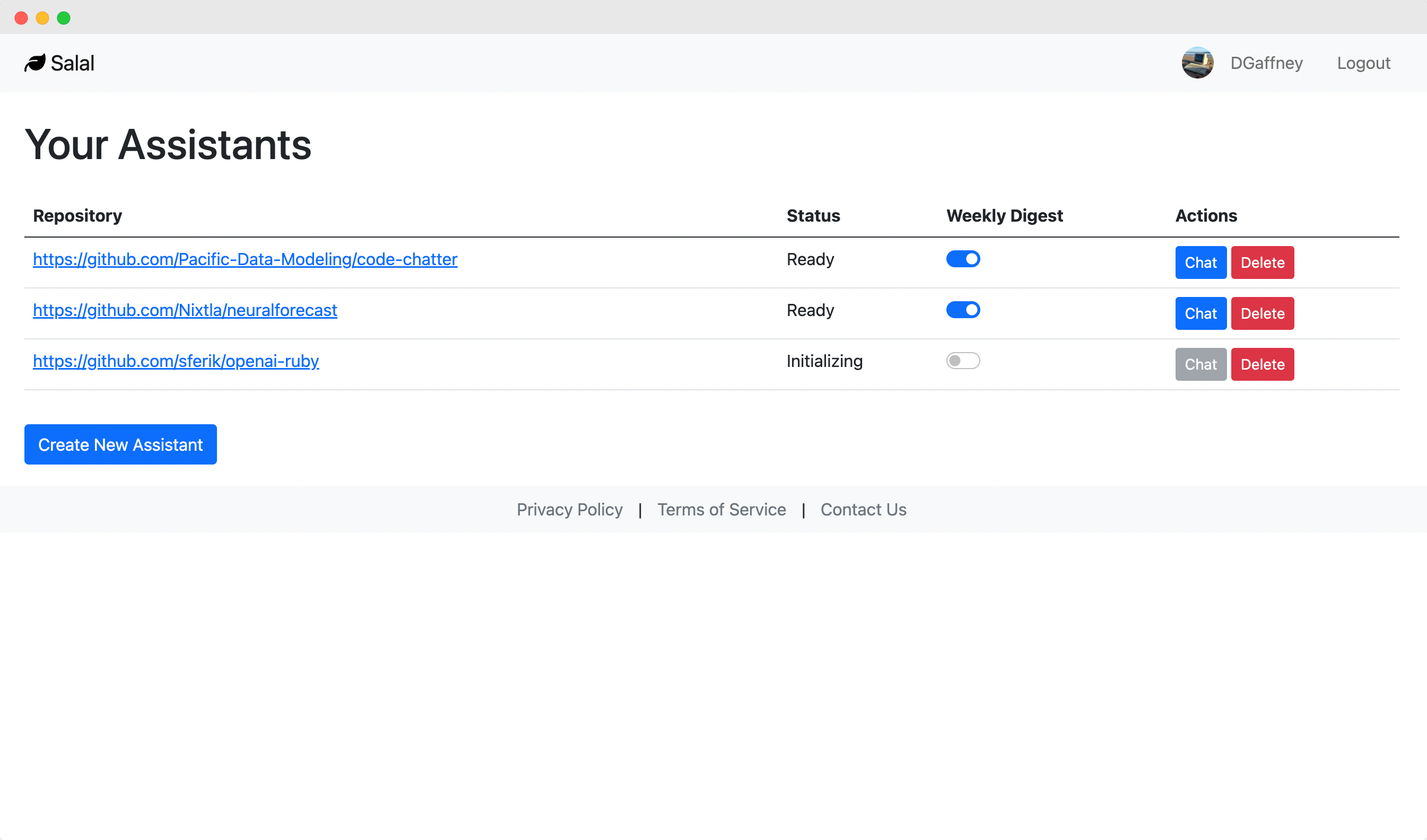Click Delete button for openai-ruby

coord(1262,363)
